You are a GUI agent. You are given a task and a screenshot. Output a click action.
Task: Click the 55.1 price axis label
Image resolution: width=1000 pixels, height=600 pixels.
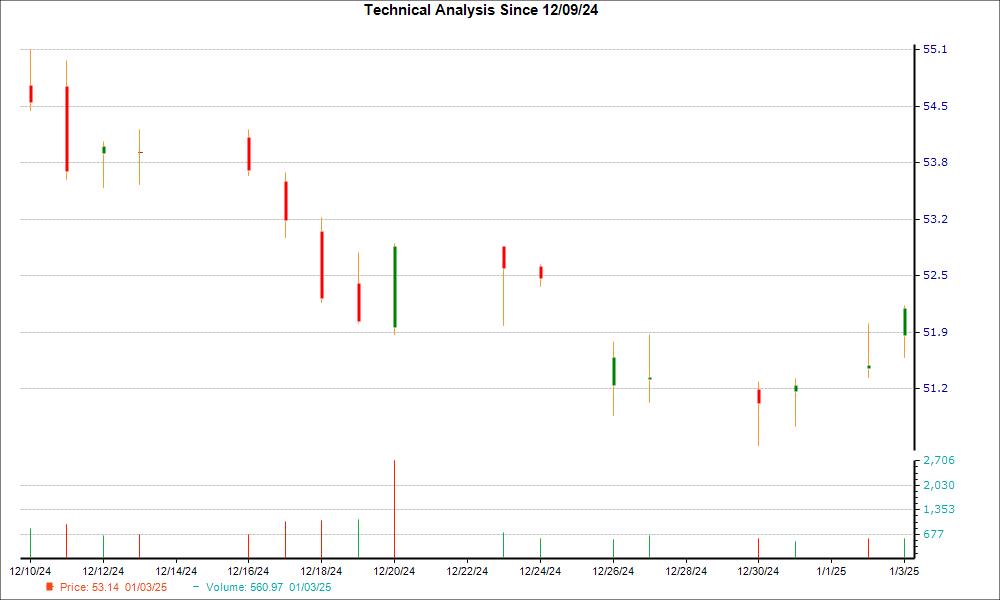(935, 50)
